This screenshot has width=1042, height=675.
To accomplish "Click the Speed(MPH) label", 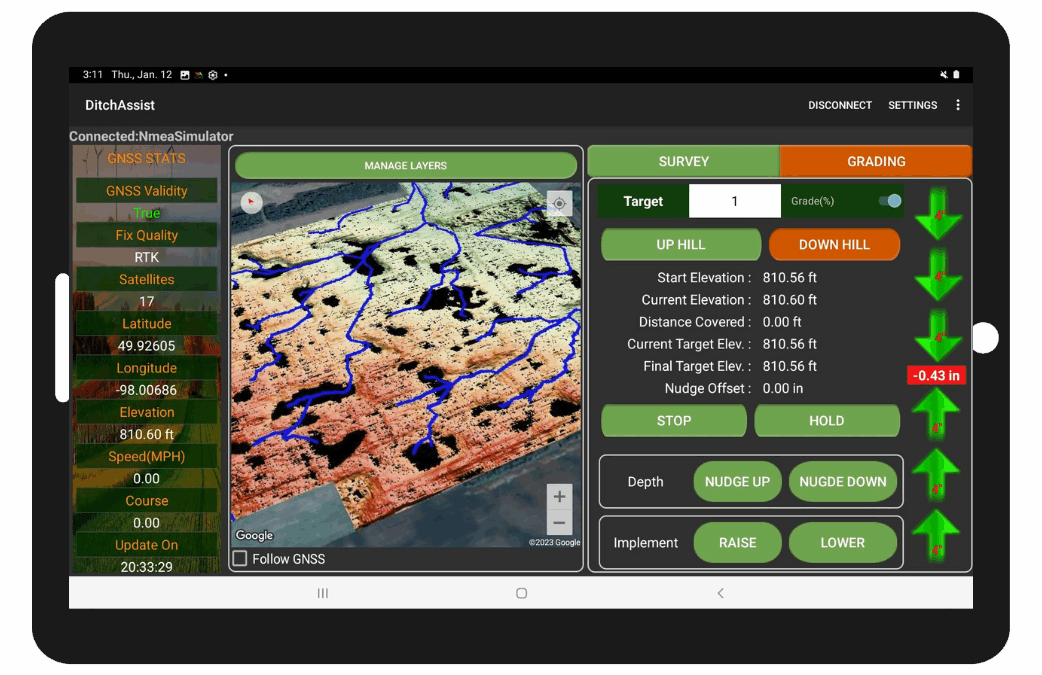I will point(147,456).
